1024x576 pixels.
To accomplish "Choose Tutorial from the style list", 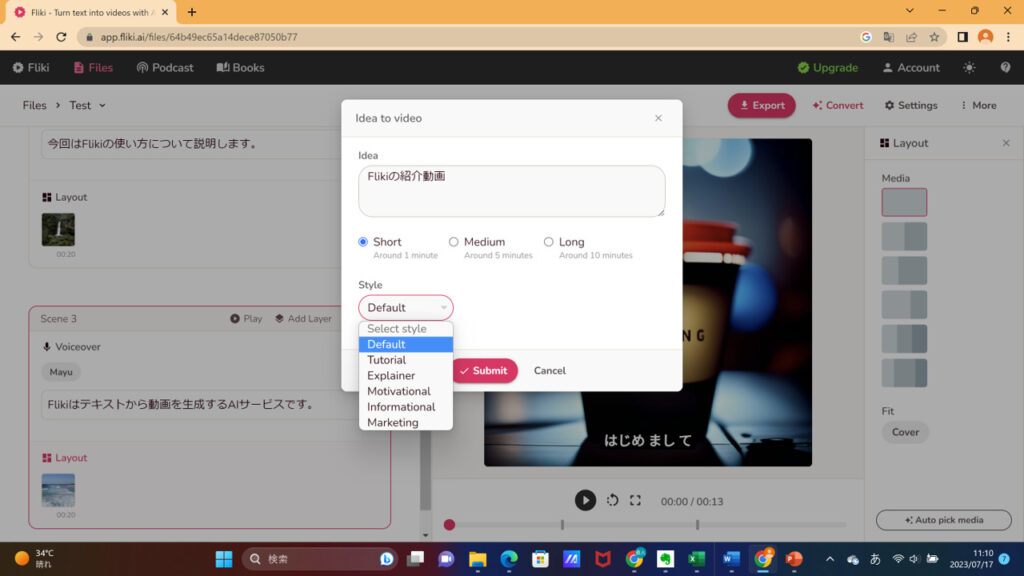I will click(x=406, y=360).
